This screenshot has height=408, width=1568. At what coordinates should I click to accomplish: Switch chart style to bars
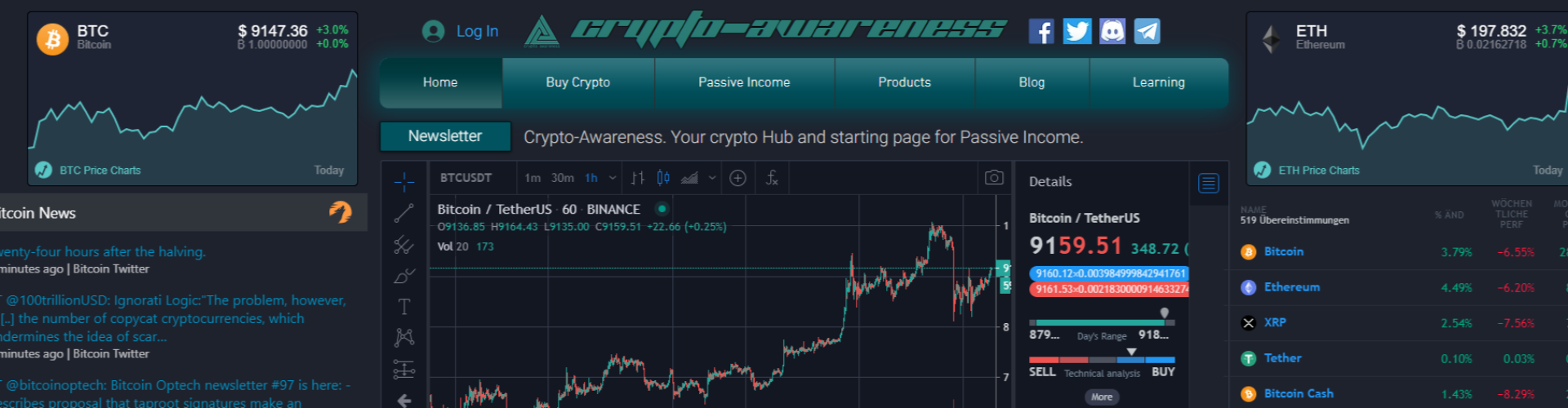click(x=638, y=178)
